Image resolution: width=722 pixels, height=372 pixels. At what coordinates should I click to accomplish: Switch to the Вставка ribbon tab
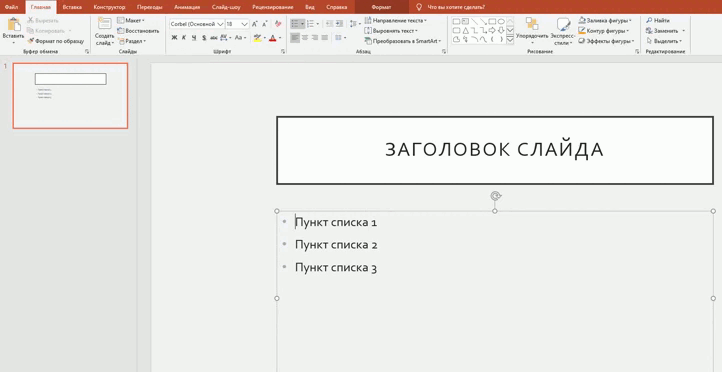tap(72, 7)
